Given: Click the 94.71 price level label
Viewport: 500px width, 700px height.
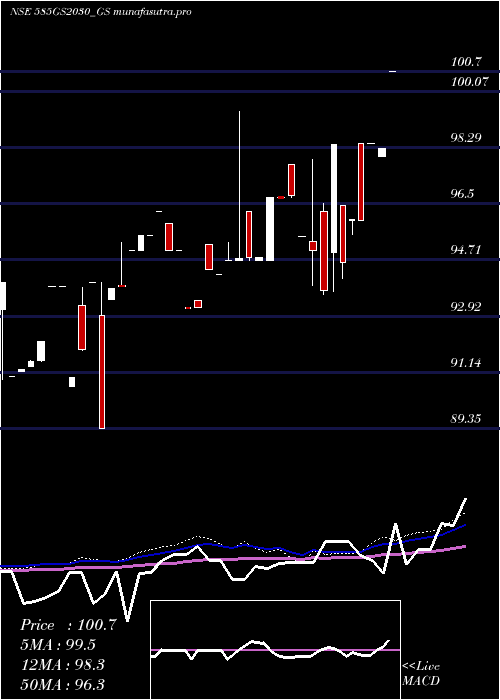Looking at the screenshot, I should click(x=466, y=250).
